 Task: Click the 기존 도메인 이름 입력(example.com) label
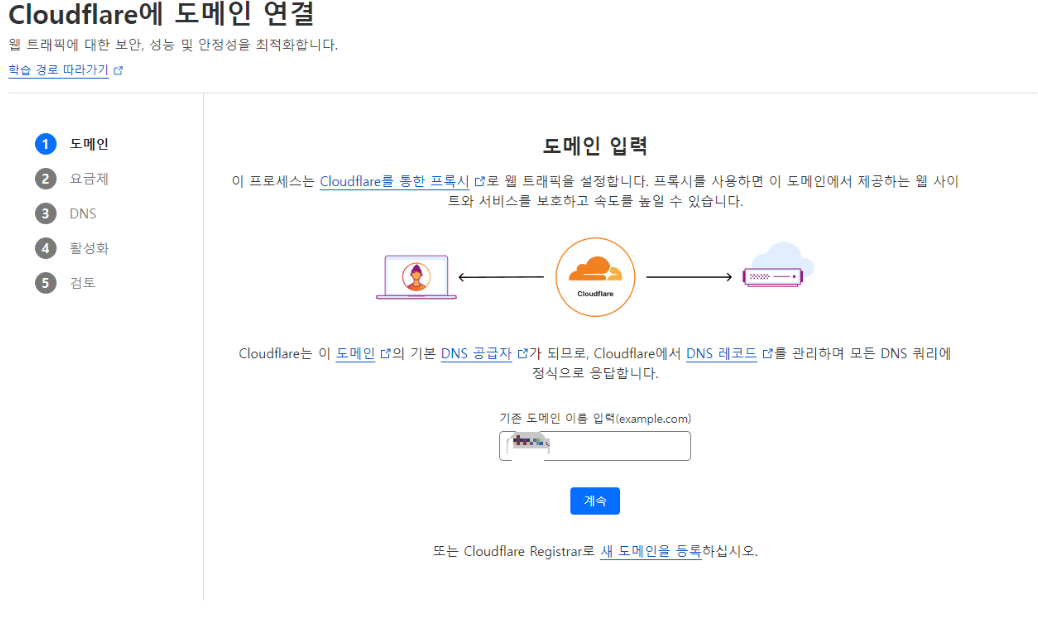coord(594,418)
